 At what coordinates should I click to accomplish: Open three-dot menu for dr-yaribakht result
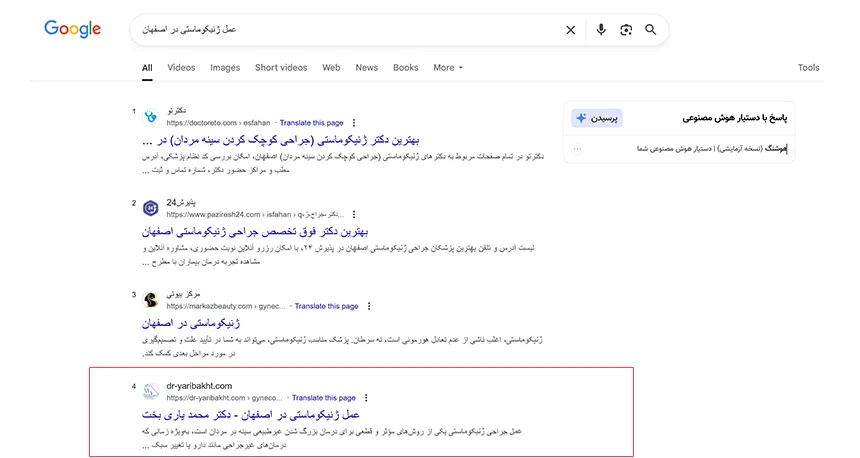pyautogui.click(x=366, y=398)
